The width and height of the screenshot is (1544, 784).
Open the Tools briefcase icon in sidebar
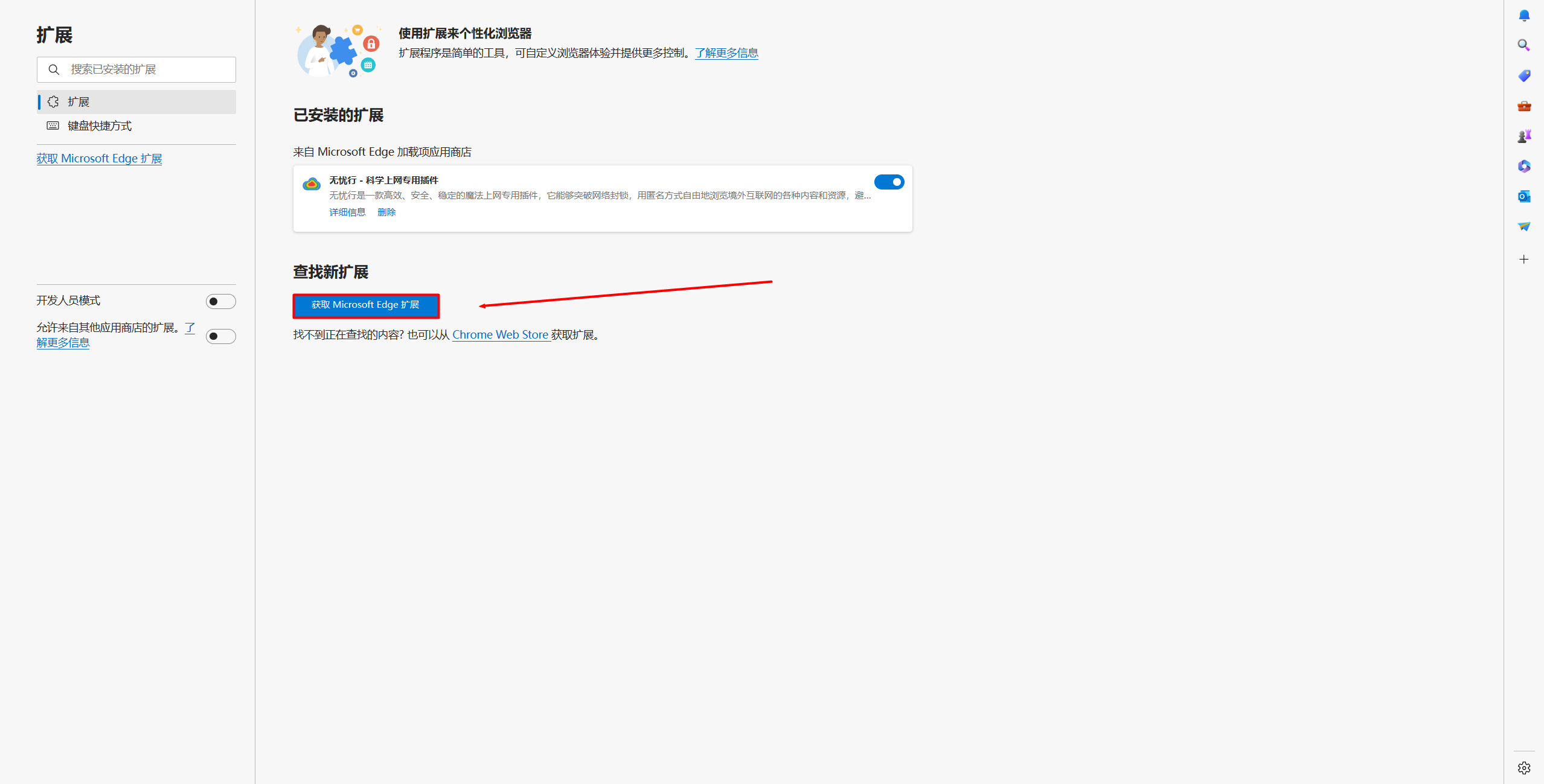[1523, 106]
